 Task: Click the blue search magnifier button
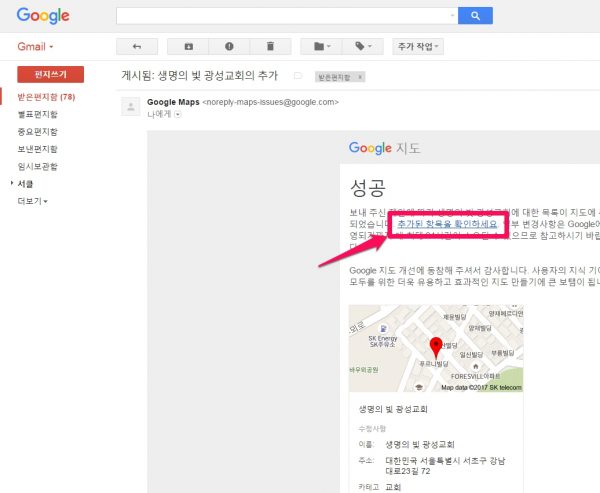475,16
